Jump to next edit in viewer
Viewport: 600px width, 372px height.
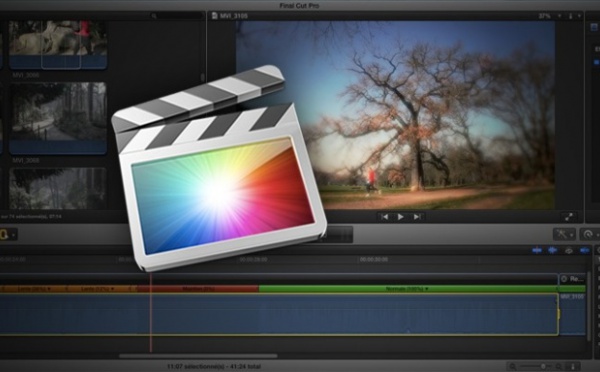pyautogui.click(x=417, y=217)
